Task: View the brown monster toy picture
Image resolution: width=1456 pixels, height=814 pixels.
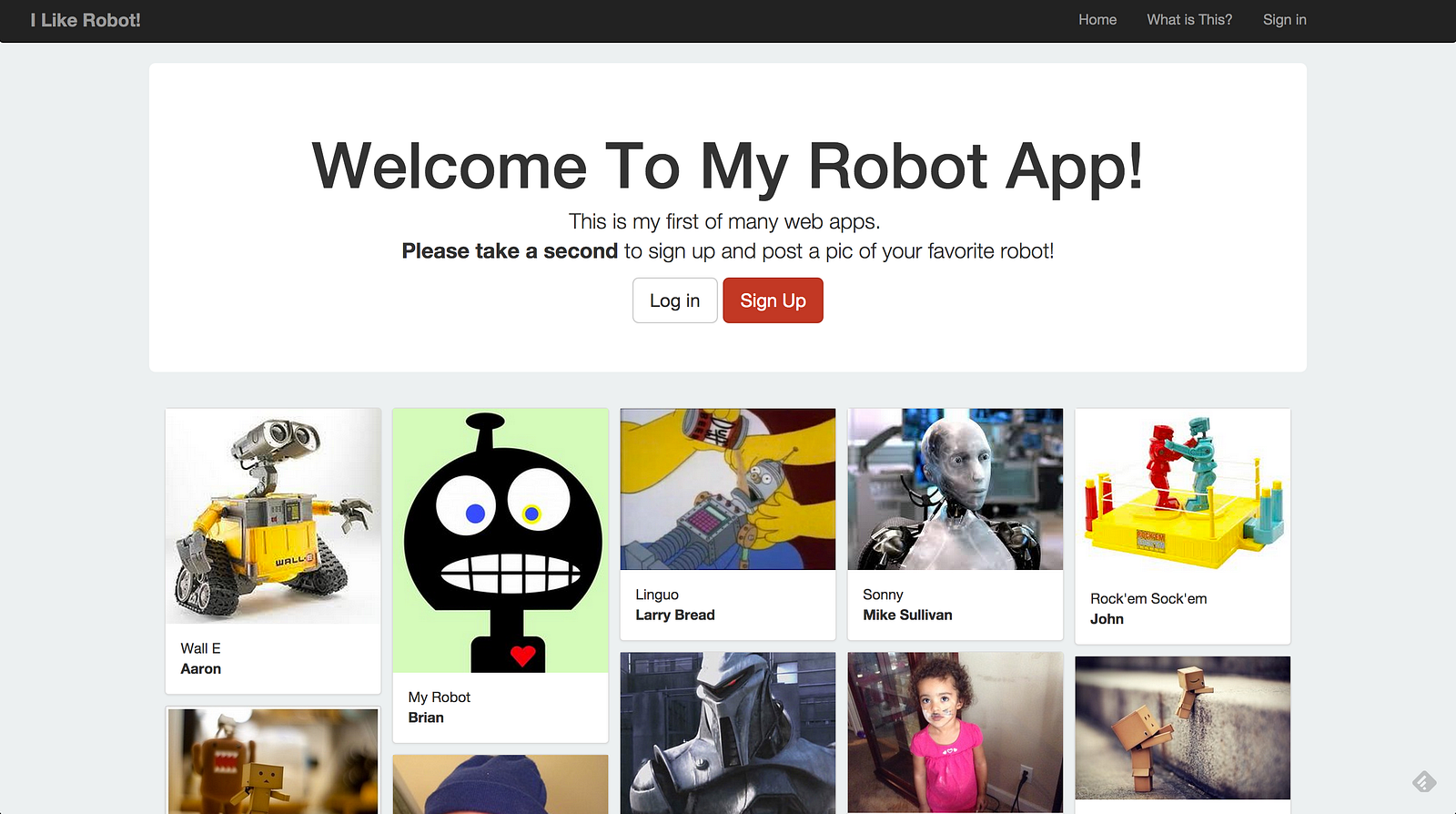Action: pos(273,761)
